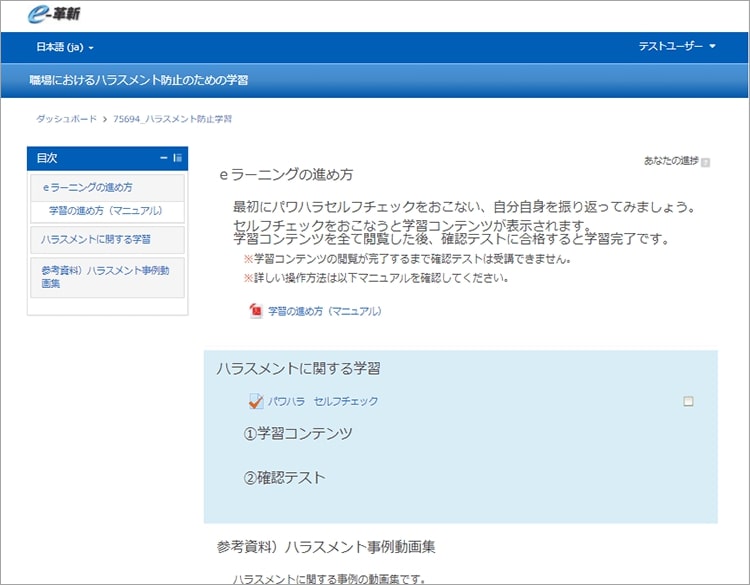This screenshot has height=585, width=750.
Task: Click the PDF icon beside 学習の進め方
Action: click(256, 311)
